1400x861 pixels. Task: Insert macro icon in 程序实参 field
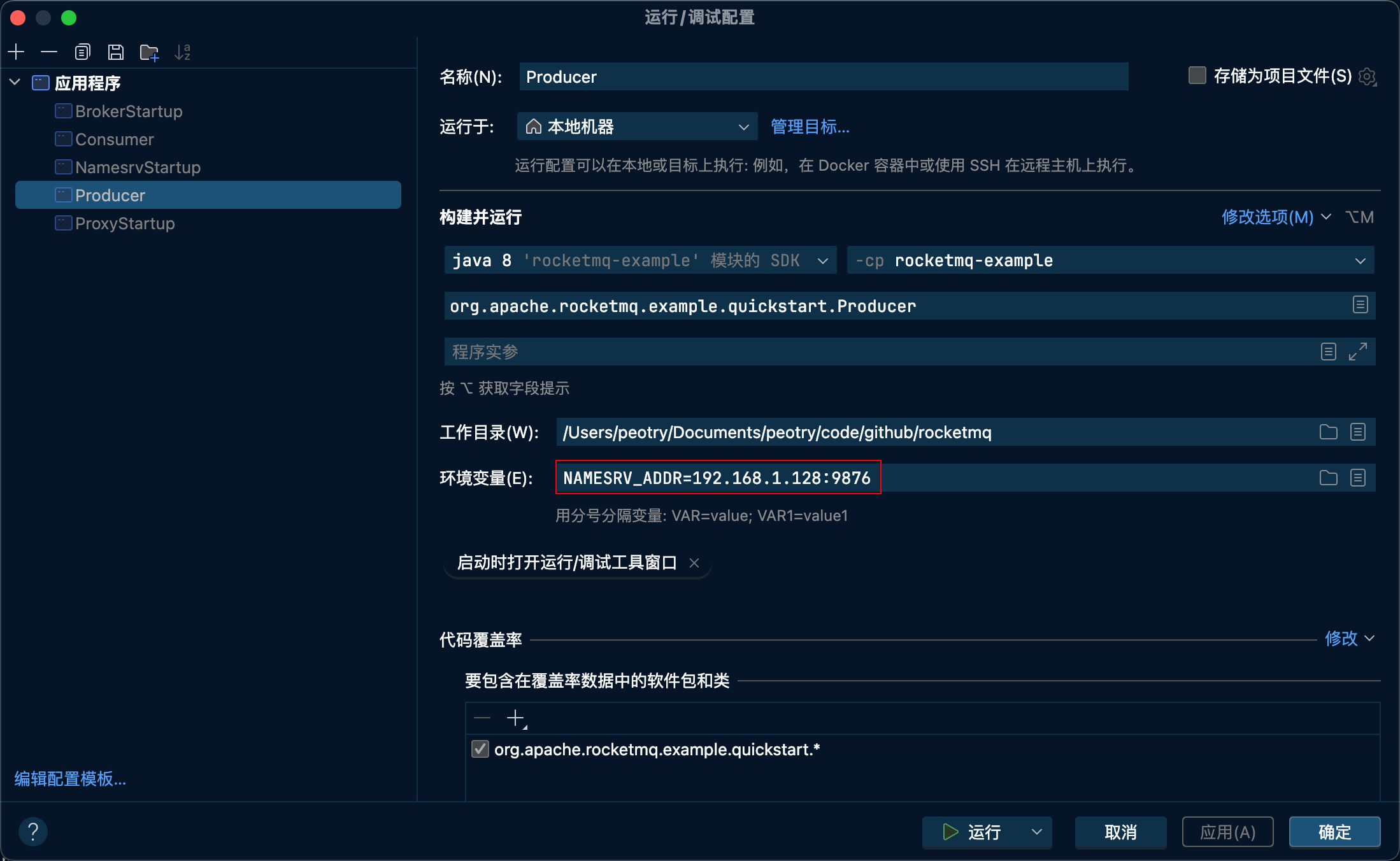point(1328,352)
